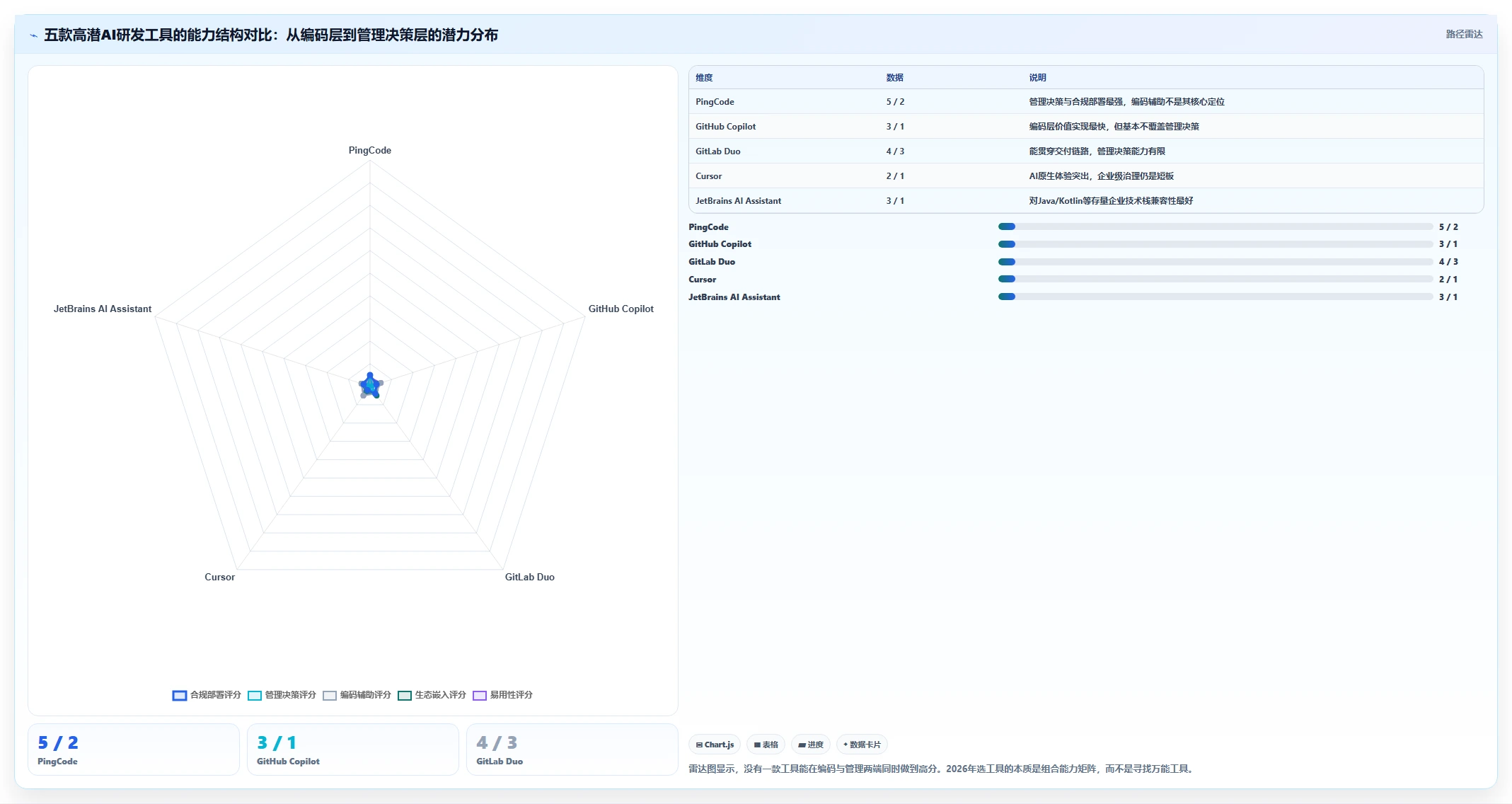
Task: Click the 2 / 1 value in the table
Action: (895, 176)
